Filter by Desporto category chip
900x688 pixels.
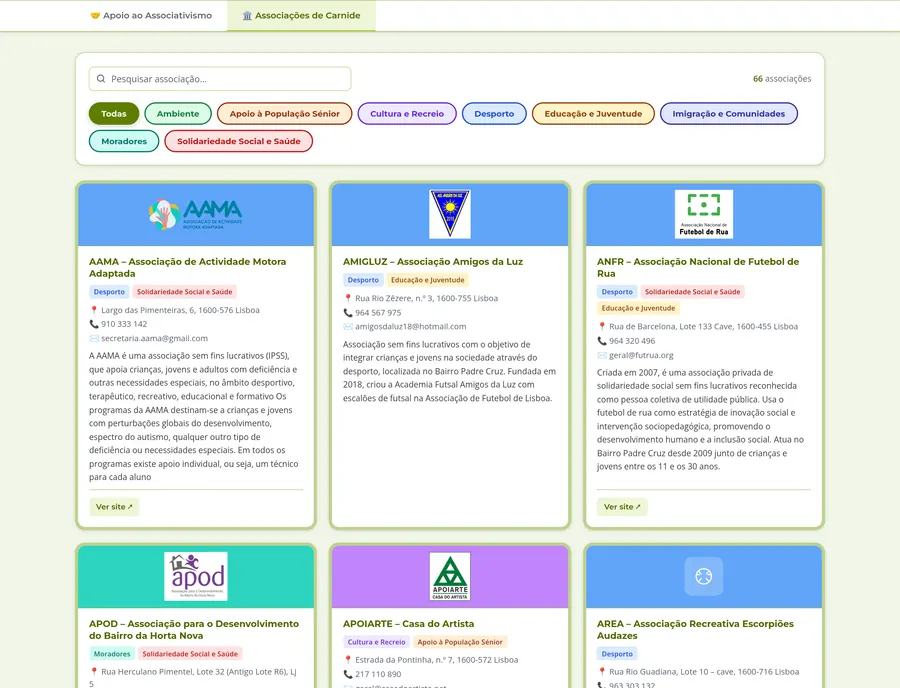[x=494, y=114]
